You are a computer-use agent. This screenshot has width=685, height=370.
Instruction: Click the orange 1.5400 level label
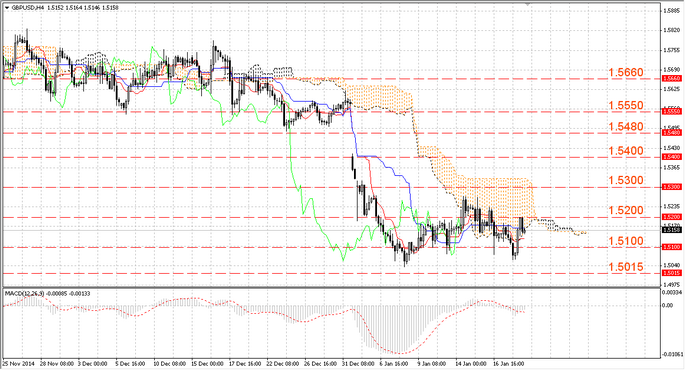coord(626,151)
